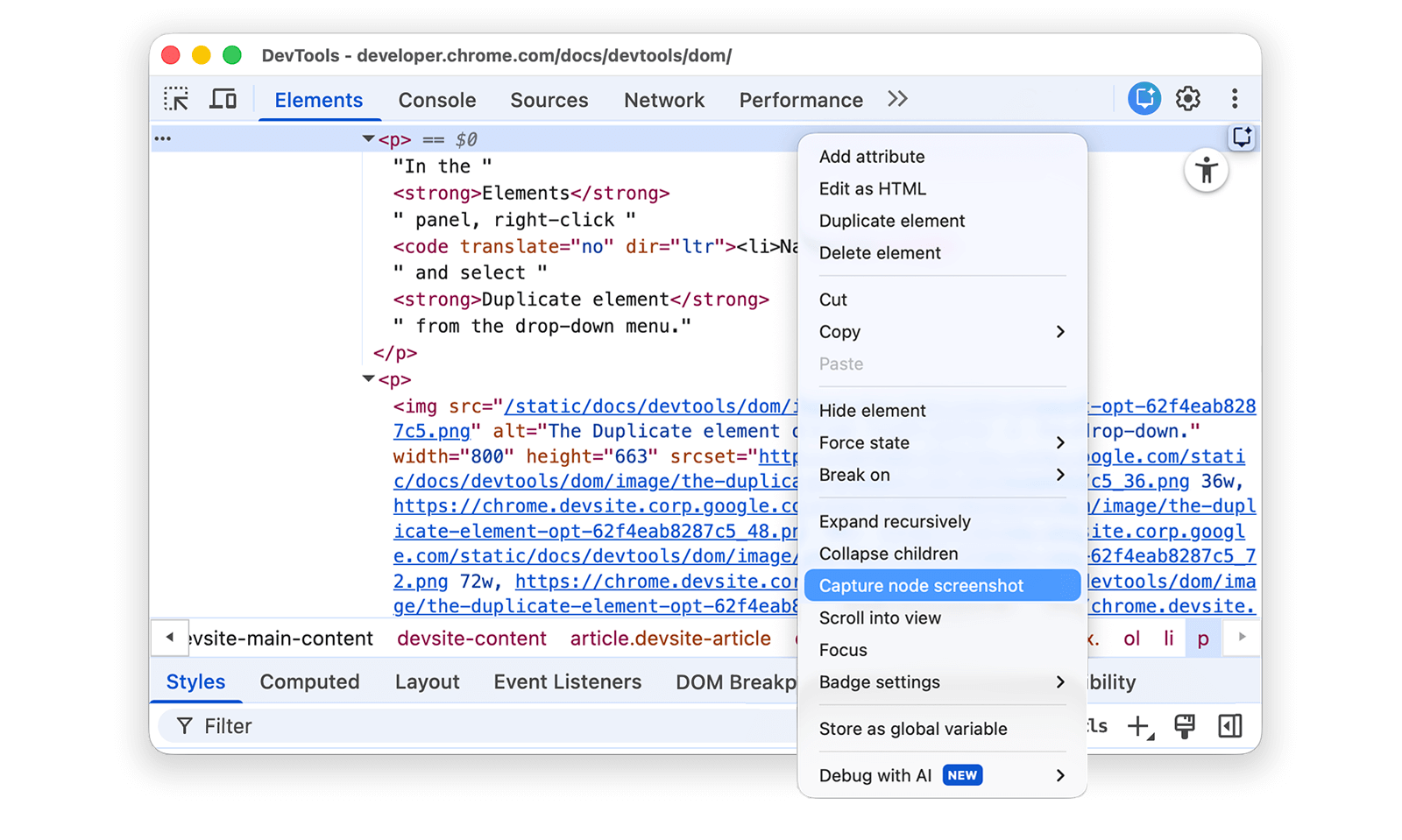Click the AI badge icon beside the selected <p> node
The height and width of the screenshot is (840, 1402).
point(1242,138)
